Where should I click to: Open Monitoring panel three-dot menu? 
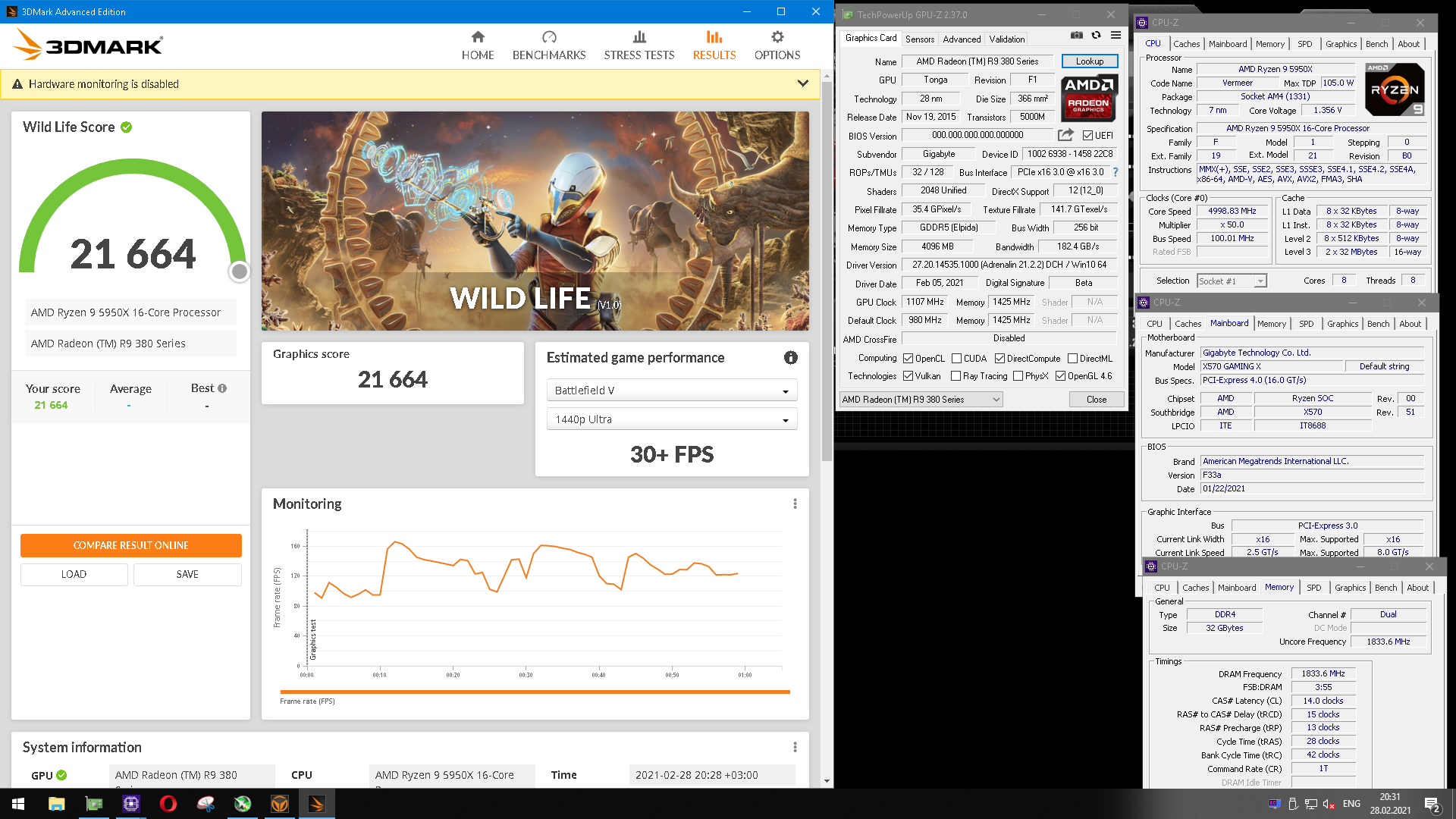tap(795, 504)
